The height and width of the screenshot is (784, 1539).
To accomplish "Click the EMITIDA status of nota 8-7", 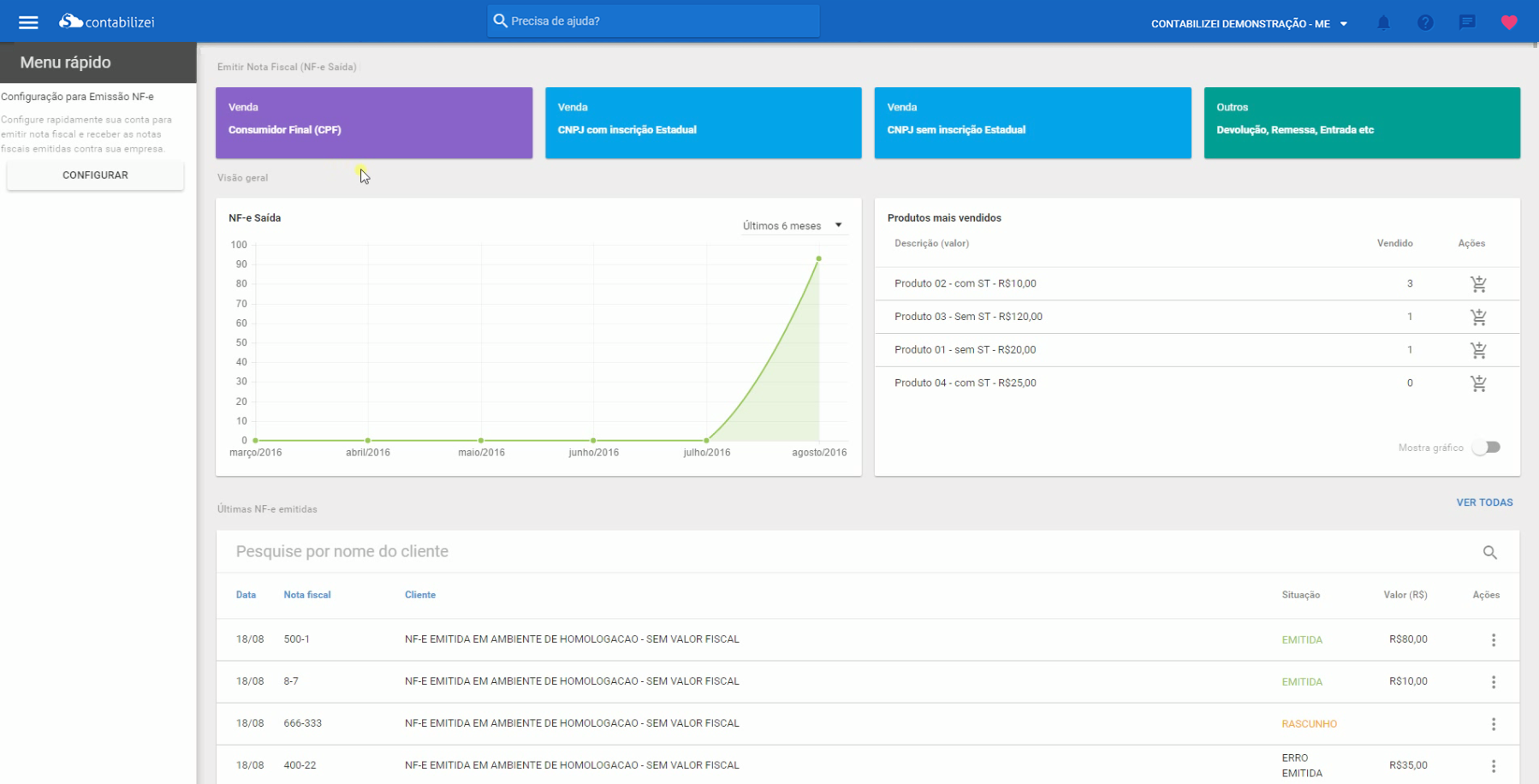I will pos(1302,682).
